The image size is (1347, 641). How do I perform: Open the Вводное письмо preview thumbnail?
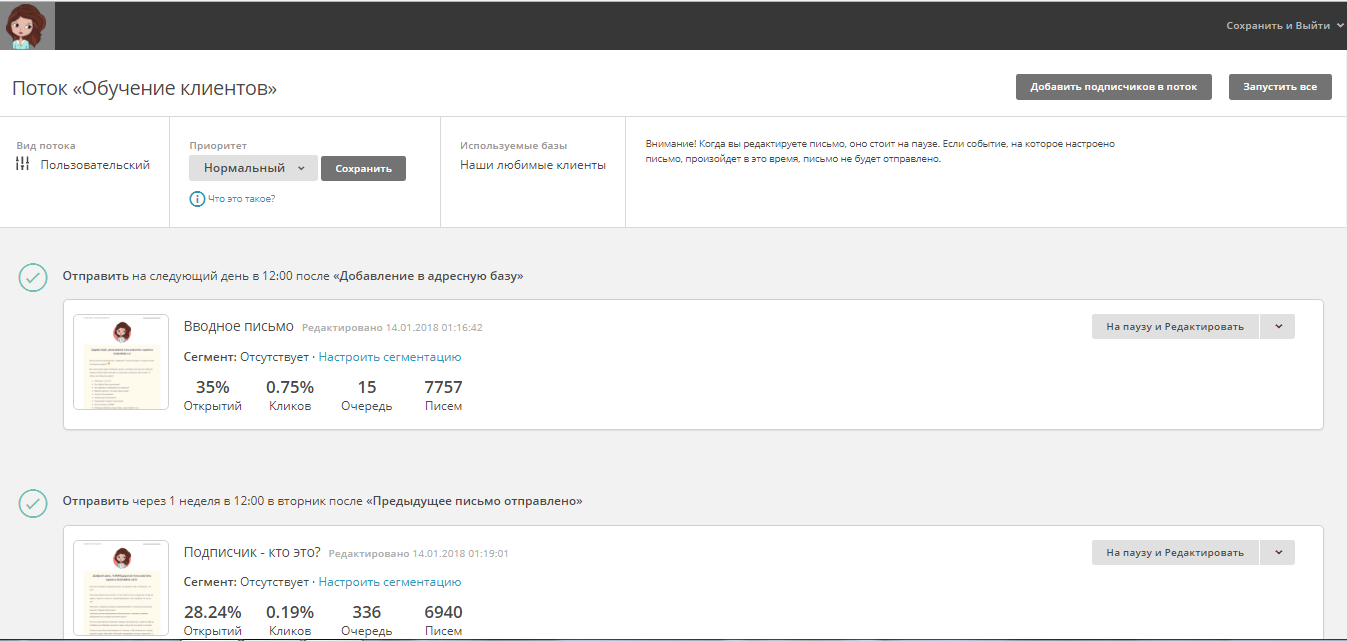tap(121, 362)
